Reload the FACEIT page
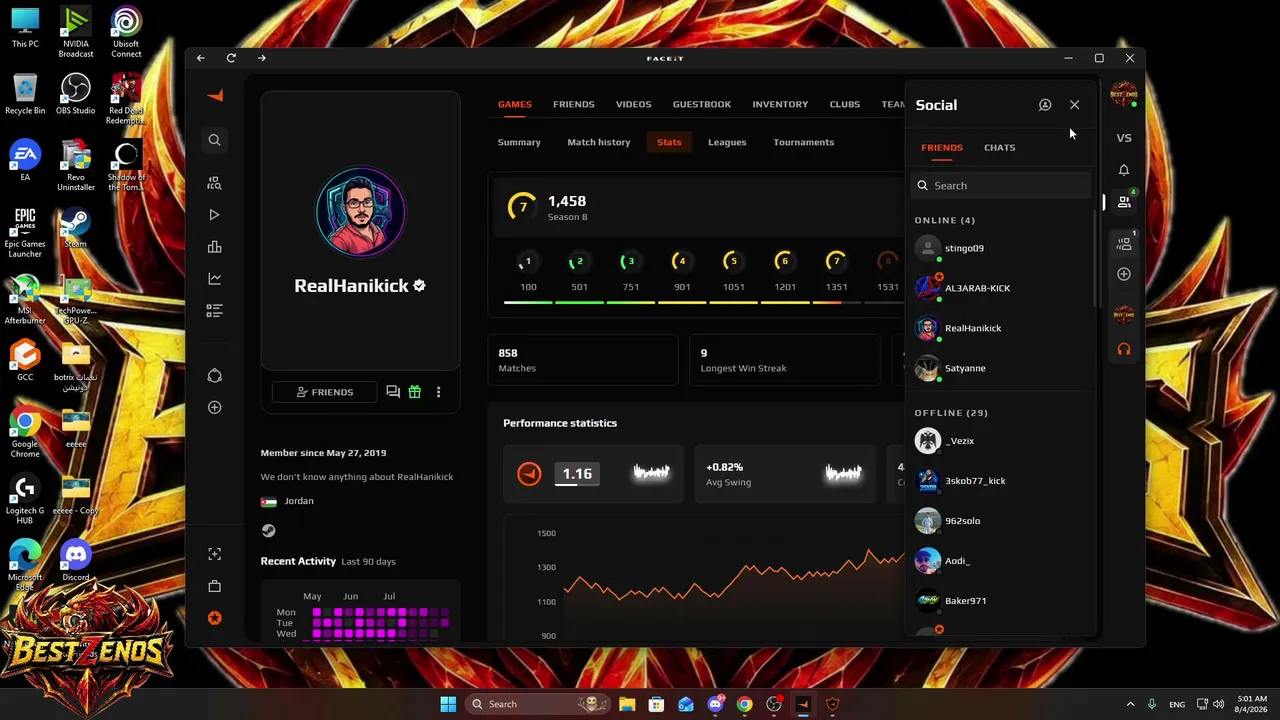The image size is (1280, 720). (231, 58)
